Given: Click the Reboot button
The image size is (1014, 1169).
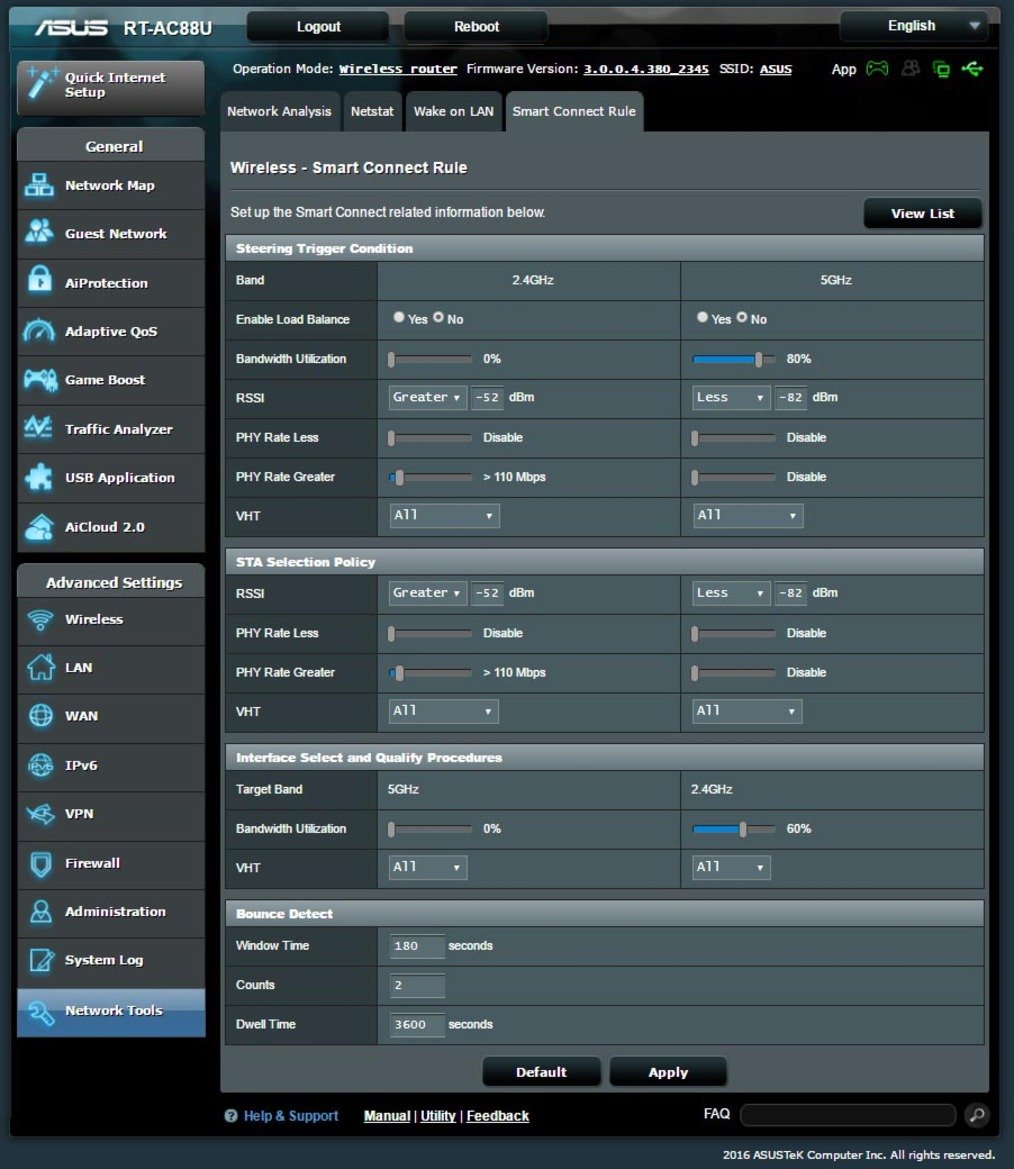Looking at the screenshot, I should [476, 27].
